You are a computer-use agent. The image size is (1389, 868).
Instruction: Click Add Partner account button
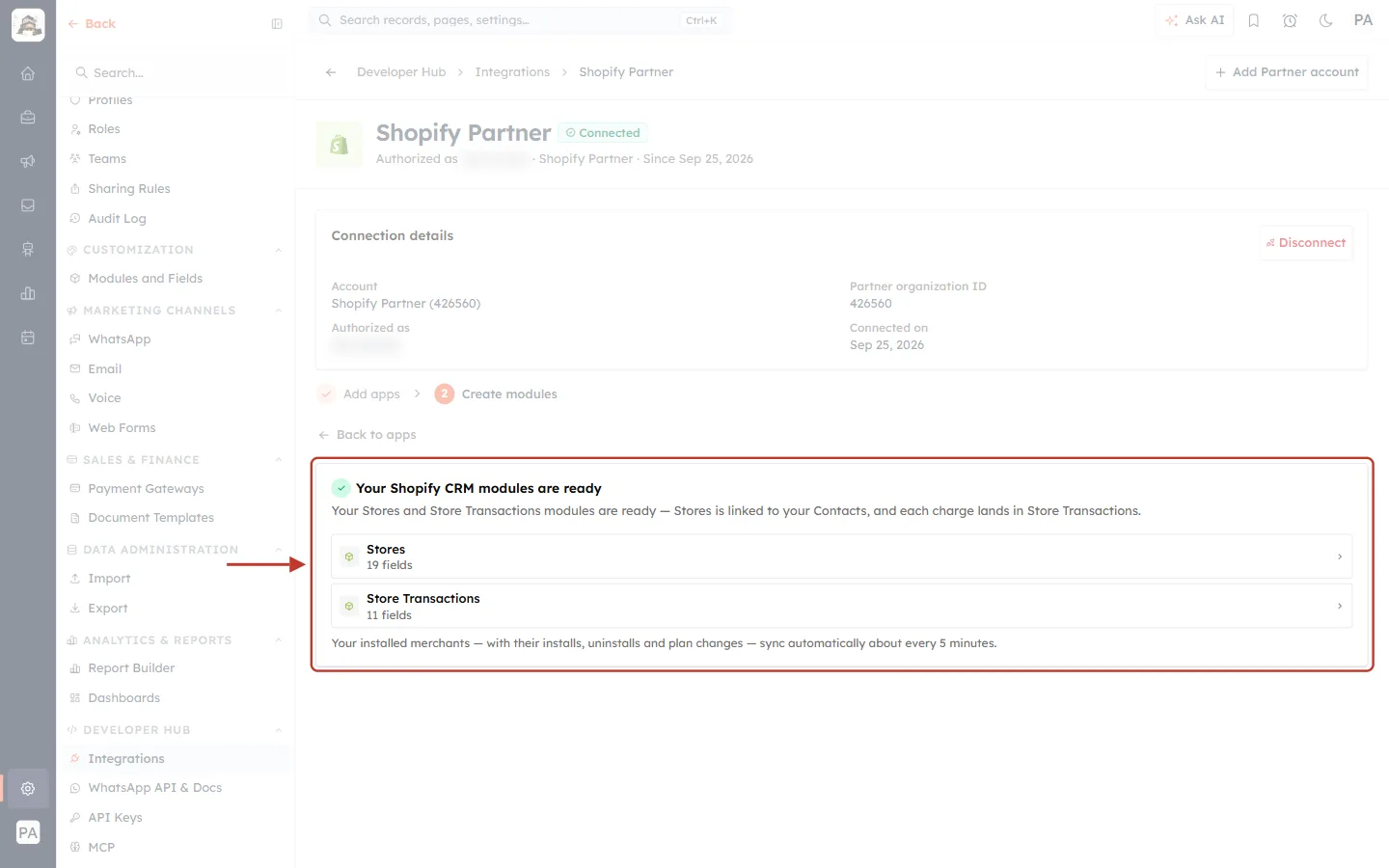(1287, 72)
